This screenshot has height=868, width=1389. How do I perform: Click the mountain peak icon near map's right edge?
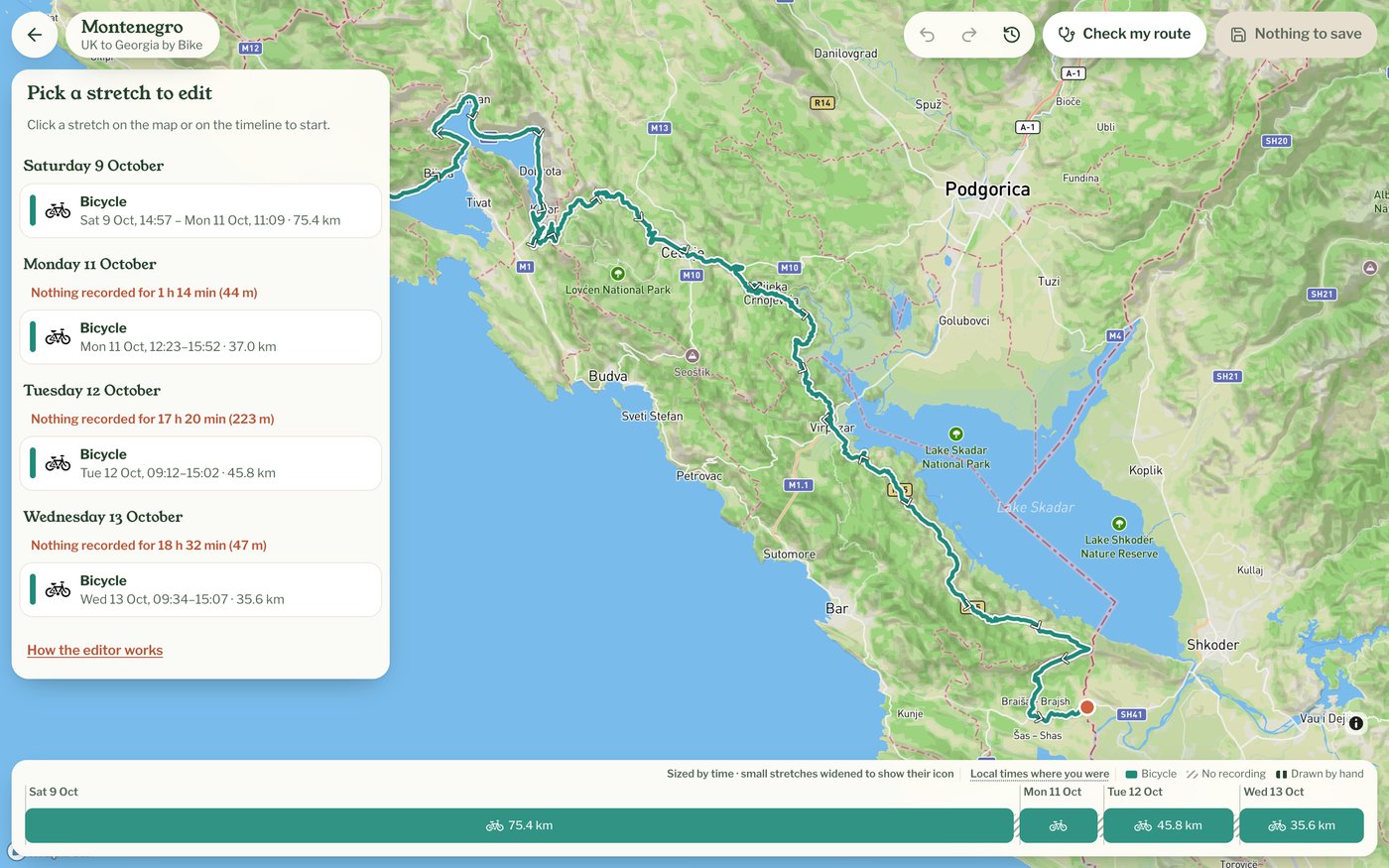point(1370,268)
